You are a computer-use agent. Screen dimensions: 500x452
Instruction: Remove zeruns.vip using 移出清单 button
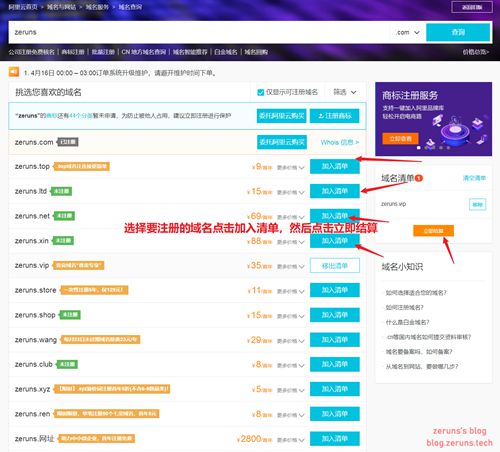coord(335,266)
